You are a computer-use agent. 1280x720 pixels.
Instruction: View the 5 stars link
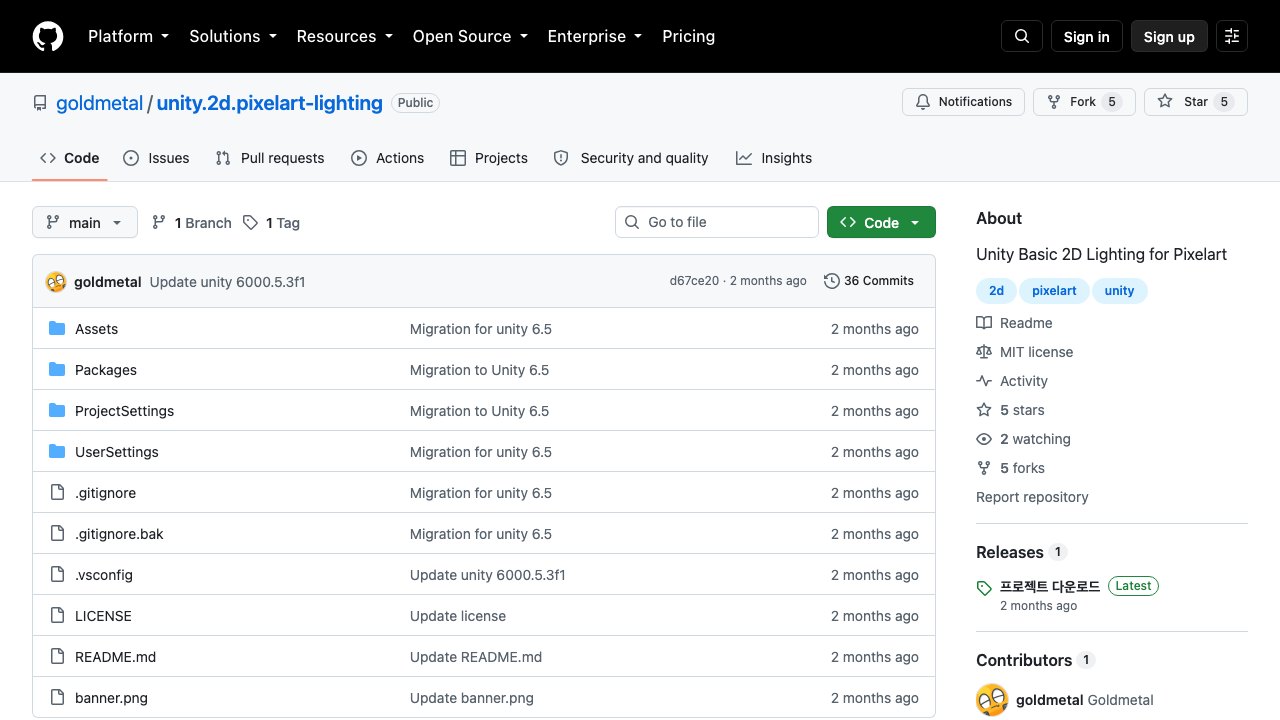click(1010, 410)
